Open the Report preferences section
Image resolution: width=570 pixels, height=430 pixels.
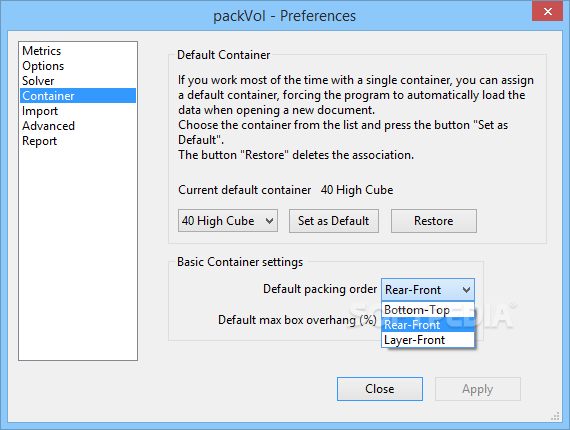39,141
